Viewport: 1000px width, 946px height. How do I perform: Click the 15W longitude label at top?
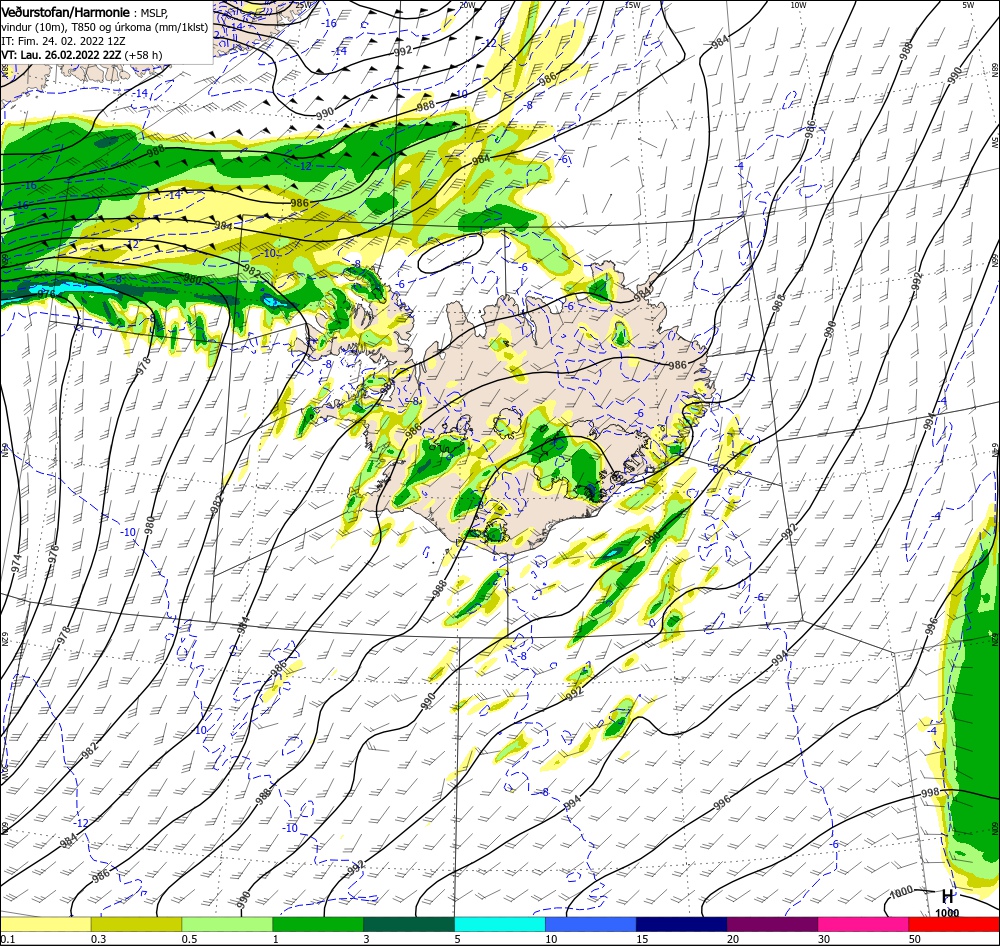coord(633,5)
